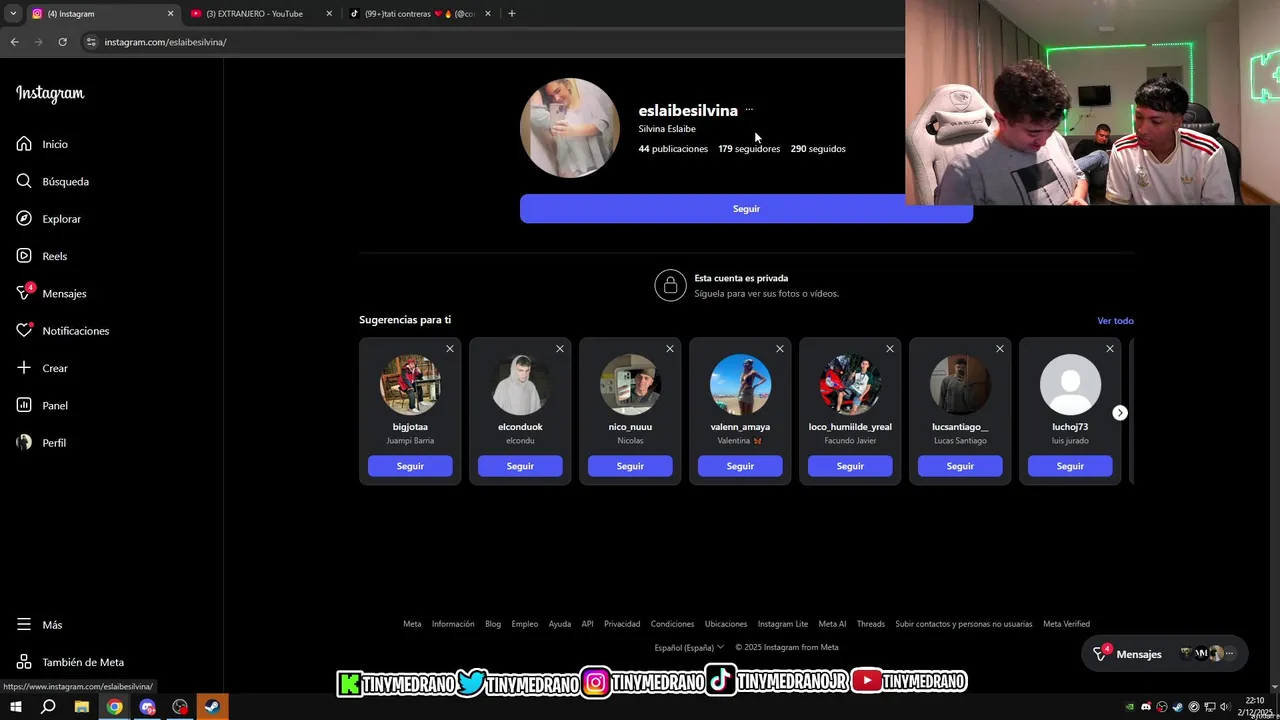Open a new browser tab
Screen dimensions: 1280x720
pos(512,14)
